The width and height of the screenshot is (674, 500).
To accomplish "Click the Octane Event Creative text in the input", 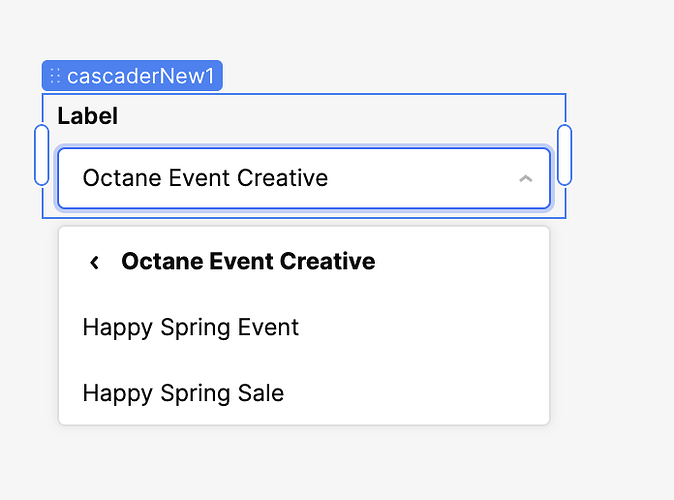I will [x=205, y=179].
